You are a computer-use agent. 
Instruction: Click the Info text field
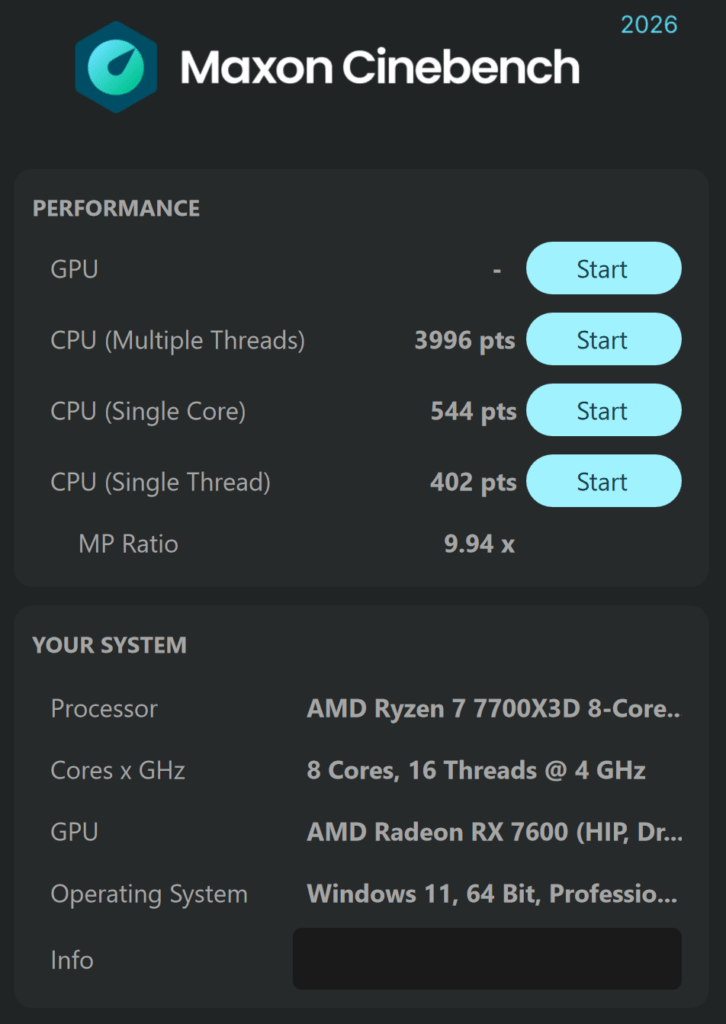487,959
